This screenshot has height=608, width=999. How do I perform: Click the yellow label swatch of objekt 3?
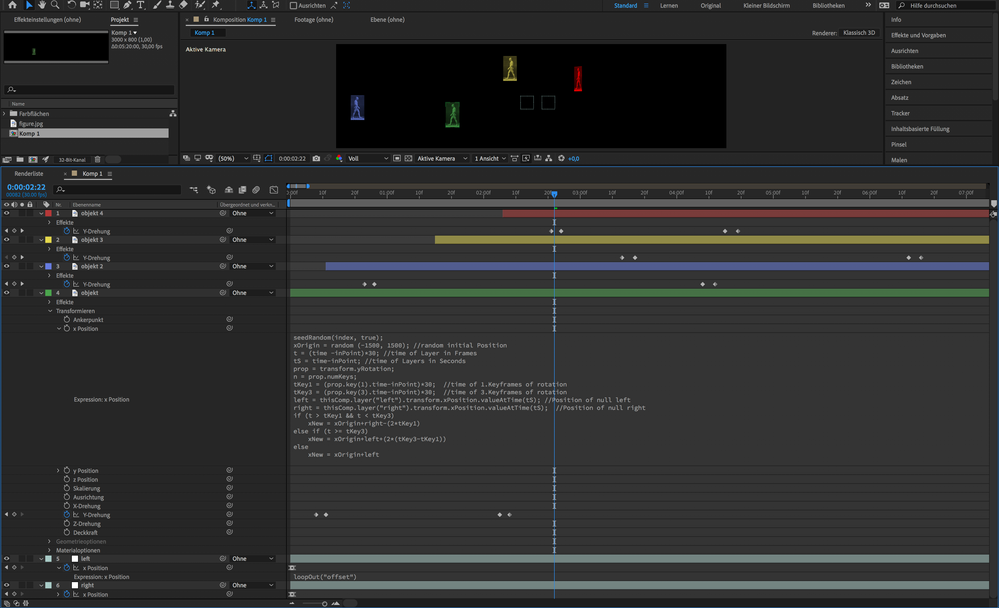pyautogui.click(x=48, y=240)
